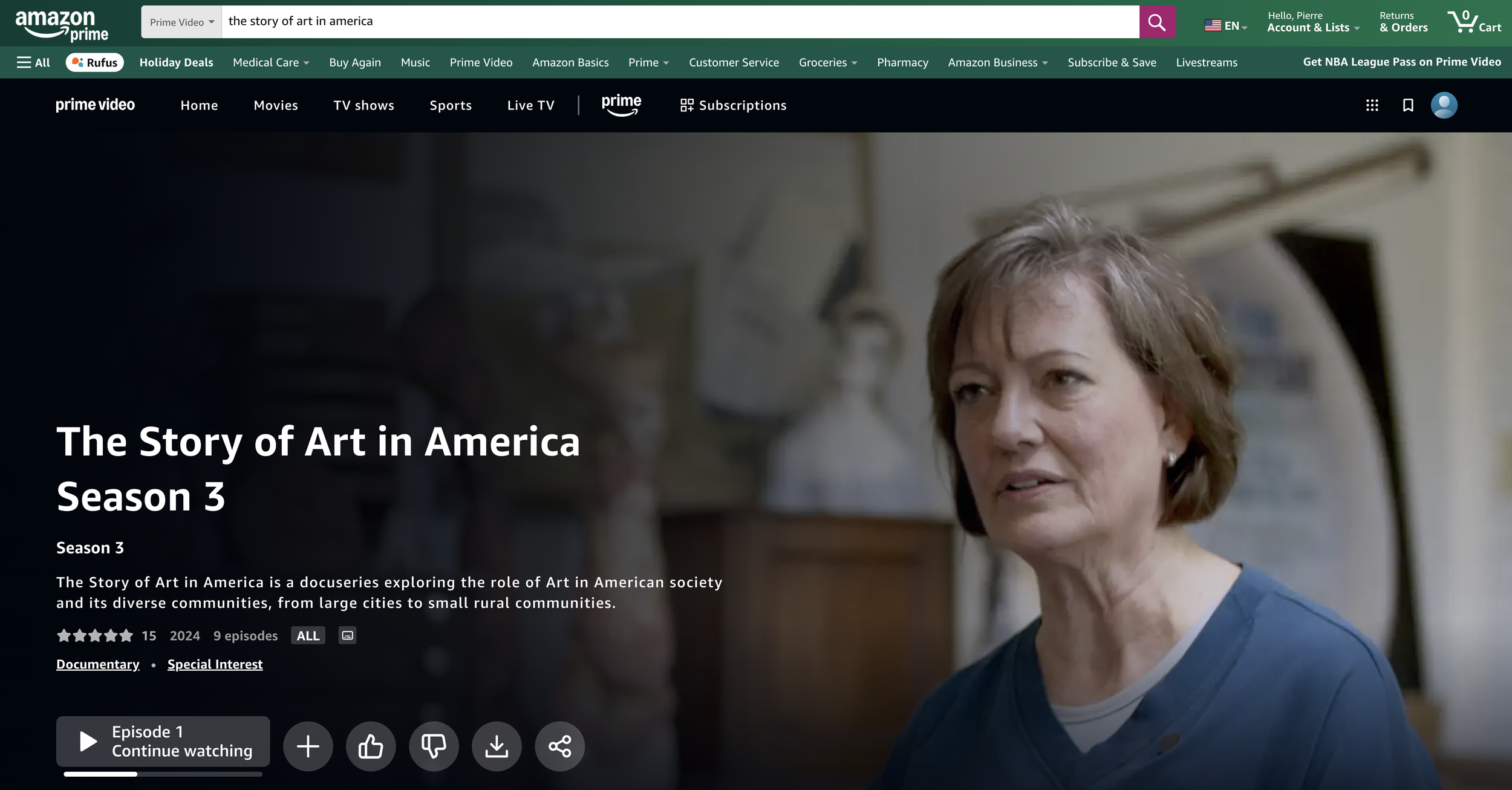Click the thumbs up like icon

click(x=371, y=746)
